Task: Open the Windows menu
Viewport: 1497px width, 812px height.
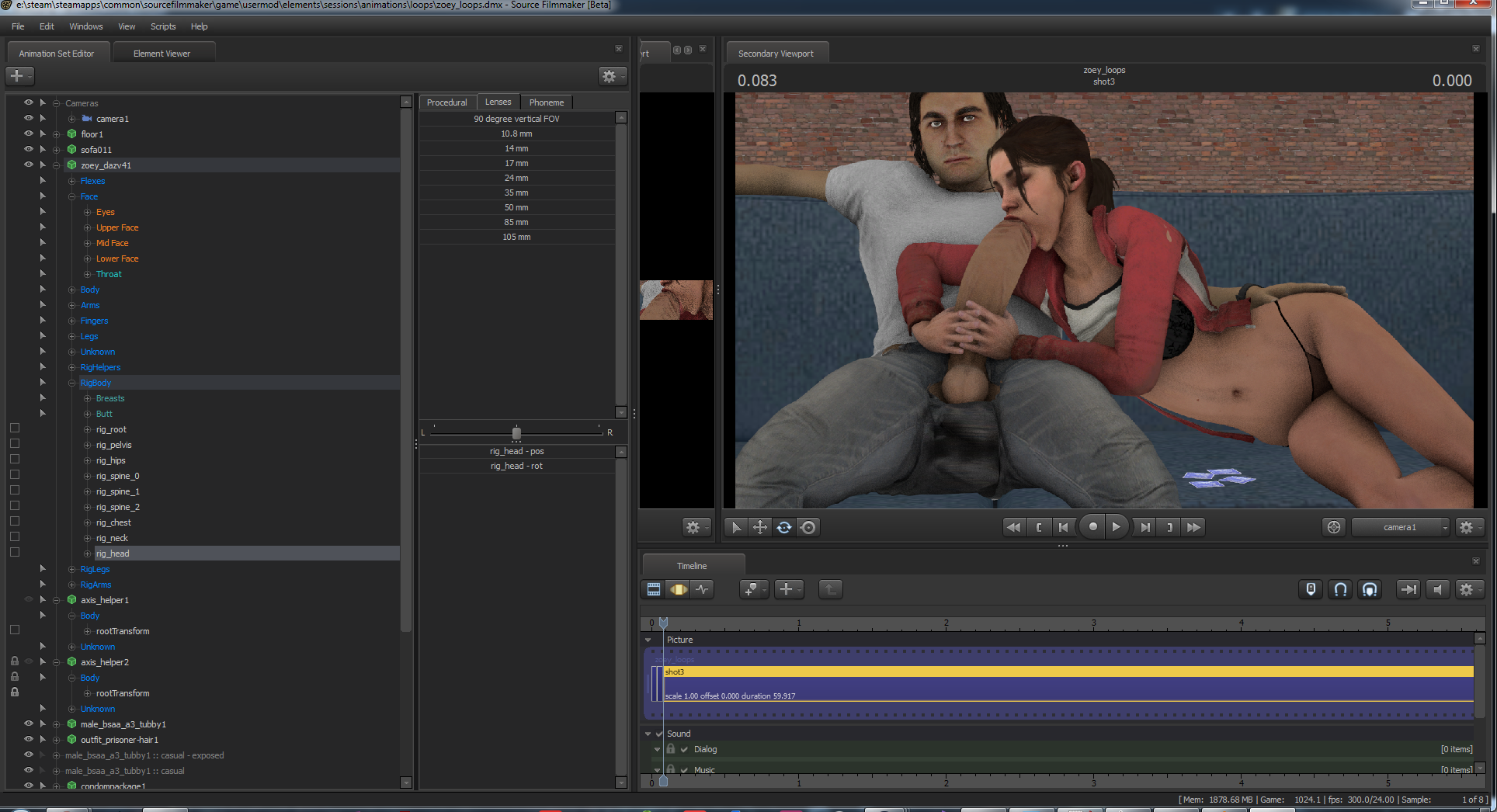Action: point(85,26)
